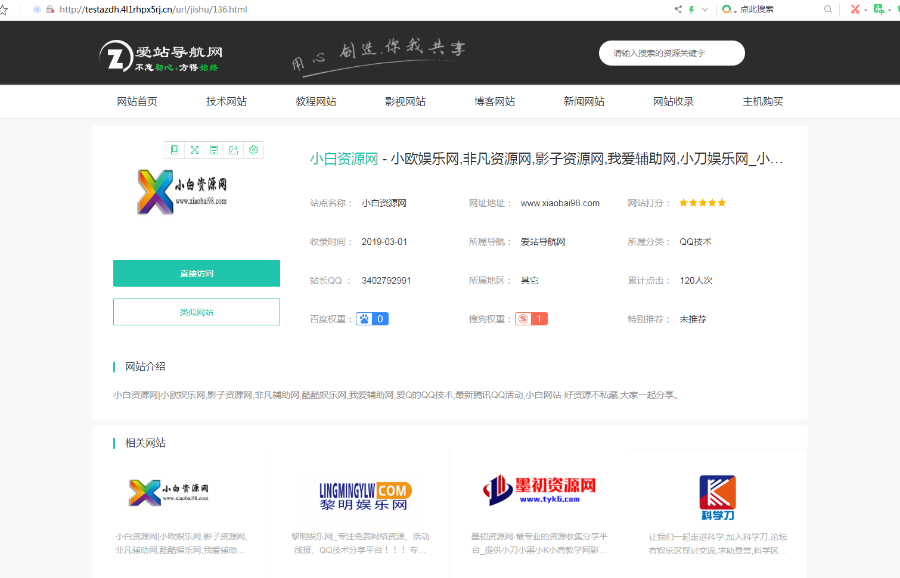
Task: Click the Baidu weight paw badge
Action: [372, 319]
